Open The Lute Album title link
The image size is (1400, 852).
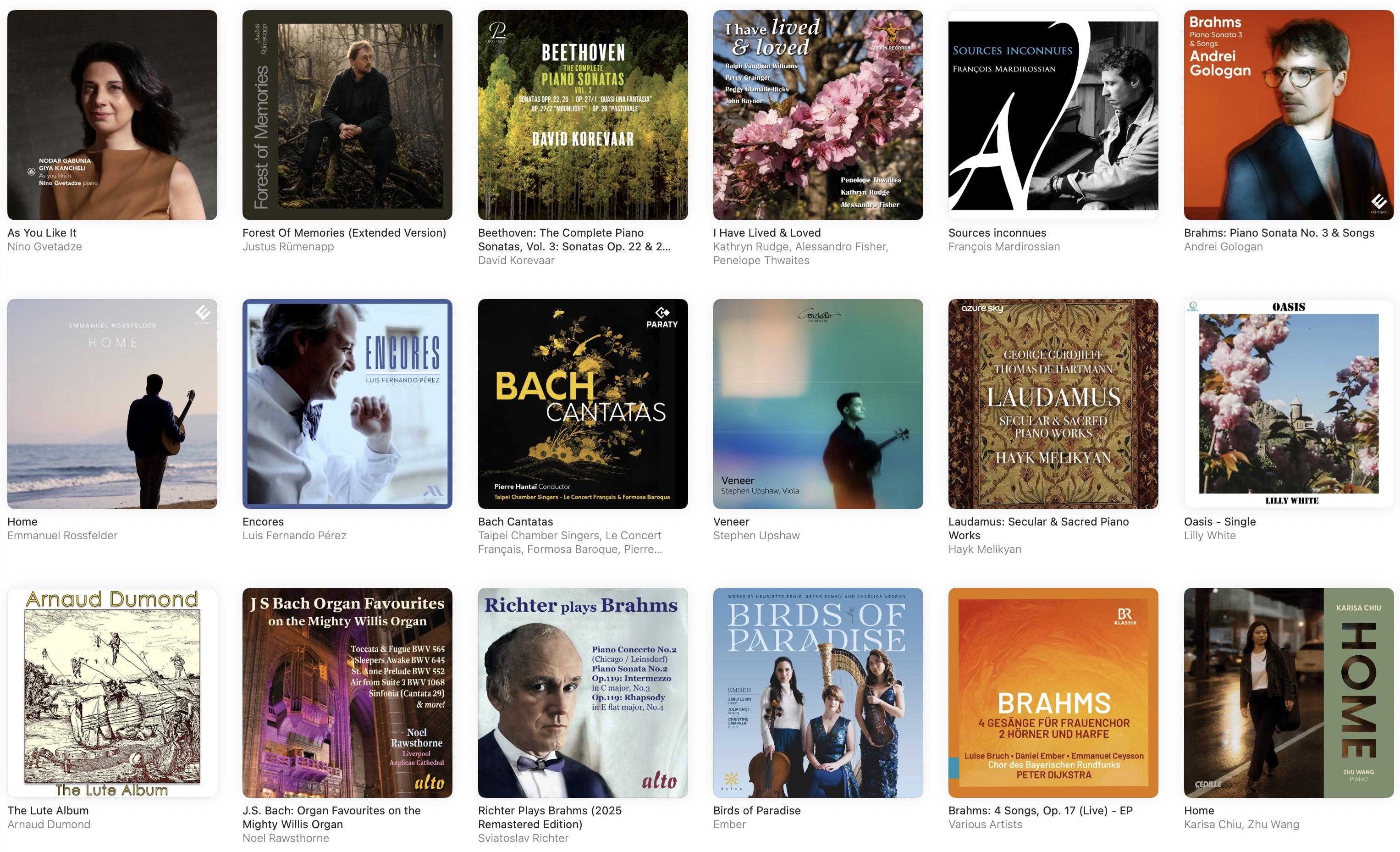48,811
